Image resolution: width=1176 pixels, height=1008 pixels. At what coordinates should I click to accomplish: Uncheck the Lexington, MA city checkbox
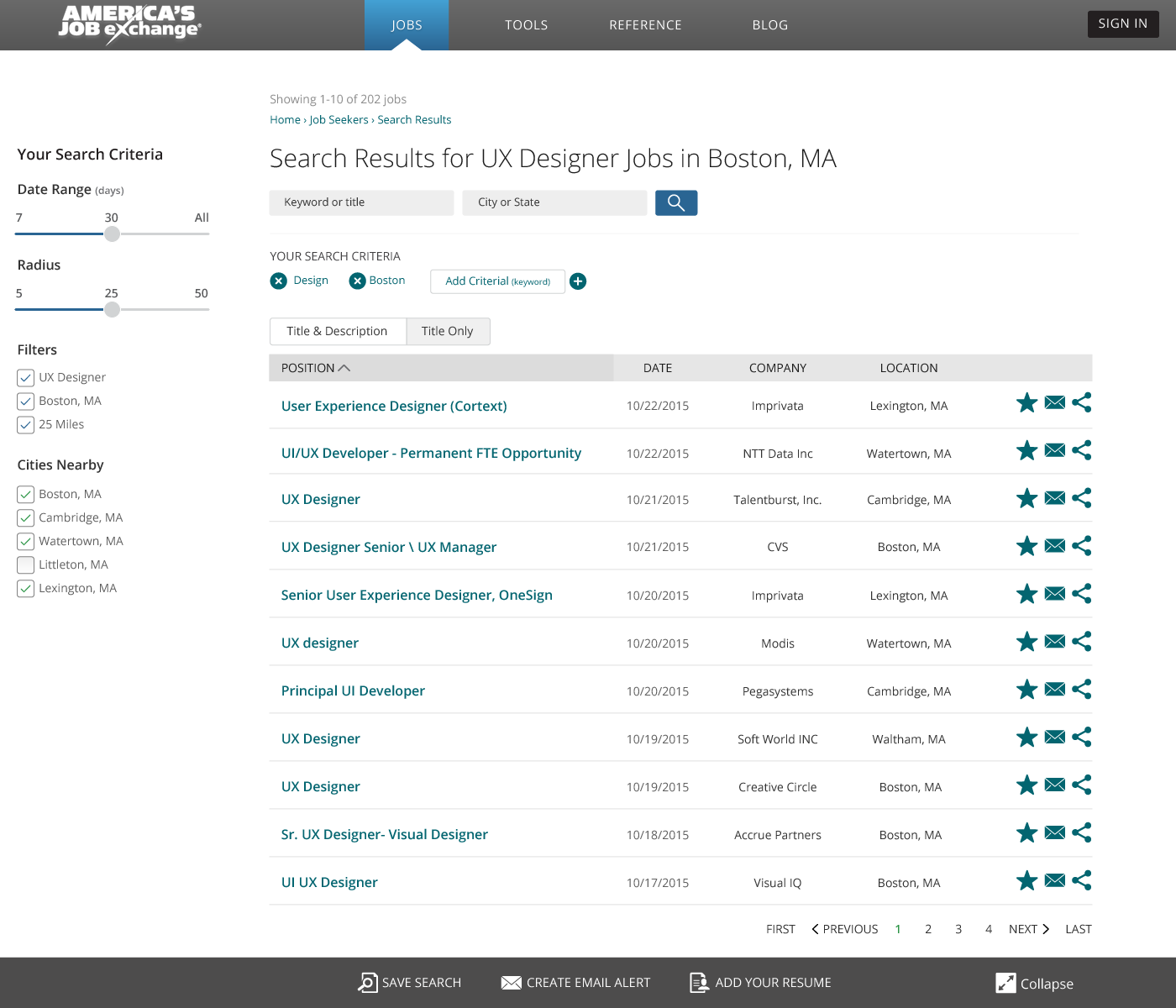26,589
